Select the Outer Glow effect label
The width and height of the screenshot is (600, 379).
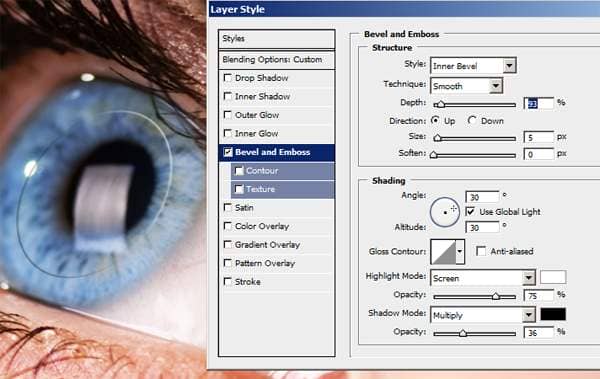point(257,115)
